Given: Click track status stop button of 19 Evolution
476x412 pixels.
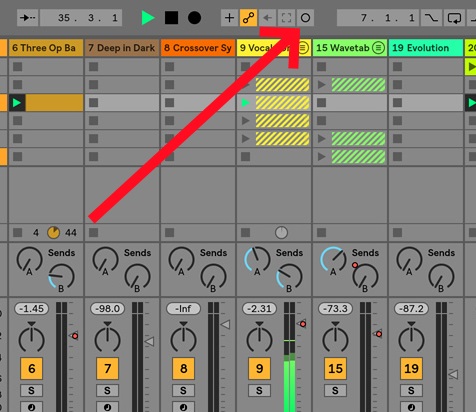Looking at the screenshot, I should click(x=397, y=233).
